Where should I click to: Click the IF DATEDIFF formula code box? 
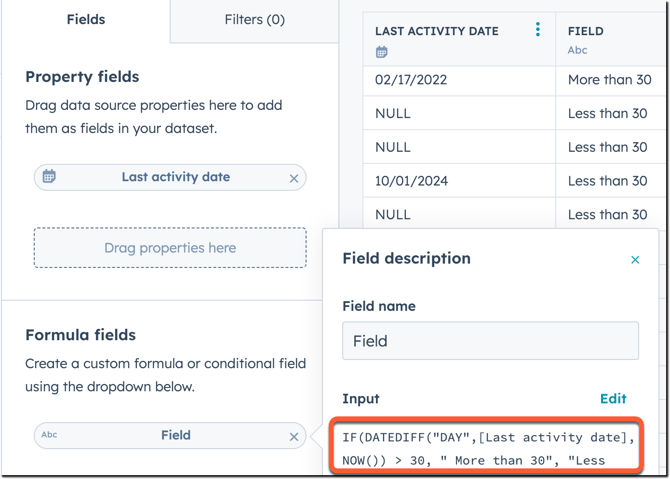tap(490, 449)
